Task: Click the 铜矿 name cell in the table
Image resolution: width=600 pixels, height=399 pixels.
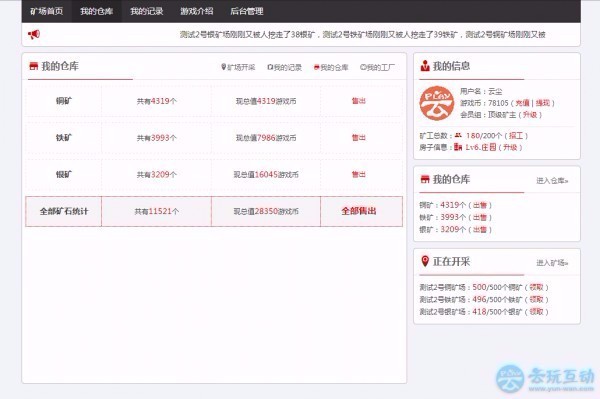Action: click(x=64, y=101)
